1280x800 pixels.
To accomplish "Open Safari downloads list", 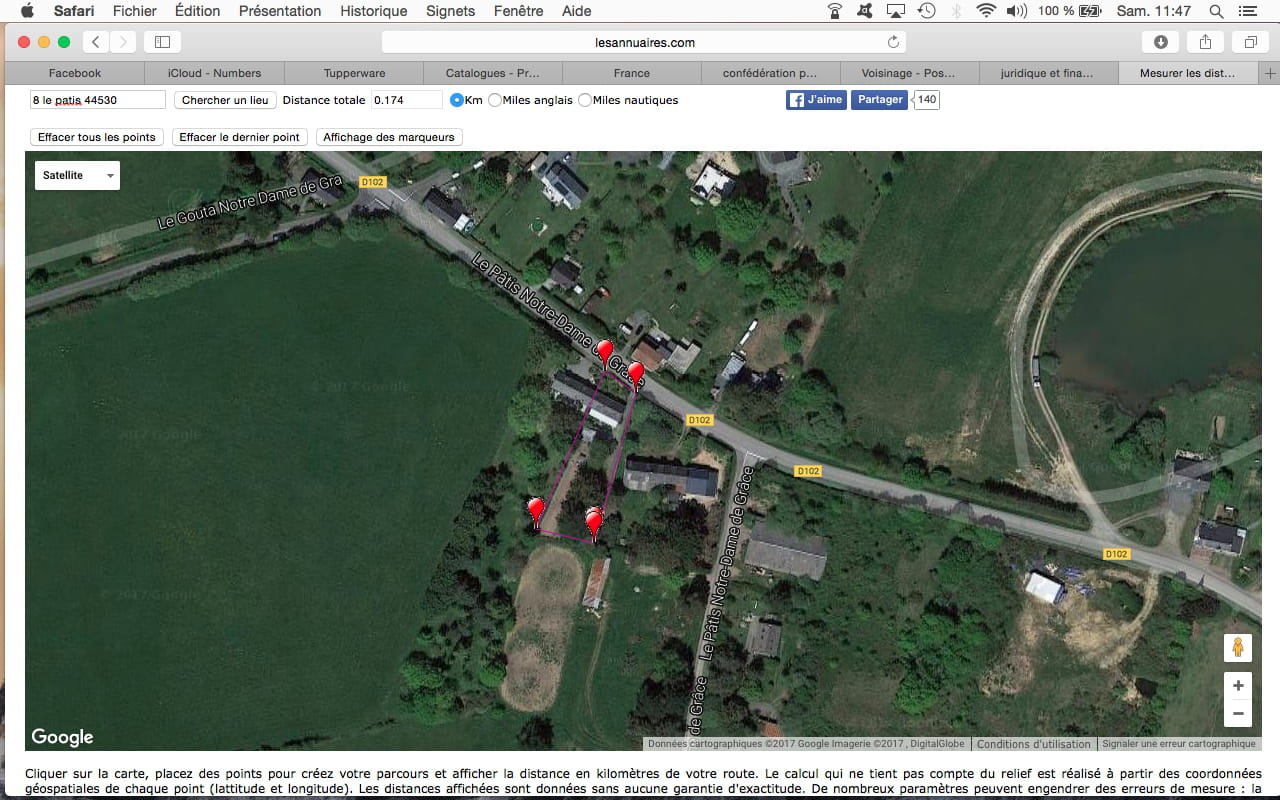I will coord(1160,42).
